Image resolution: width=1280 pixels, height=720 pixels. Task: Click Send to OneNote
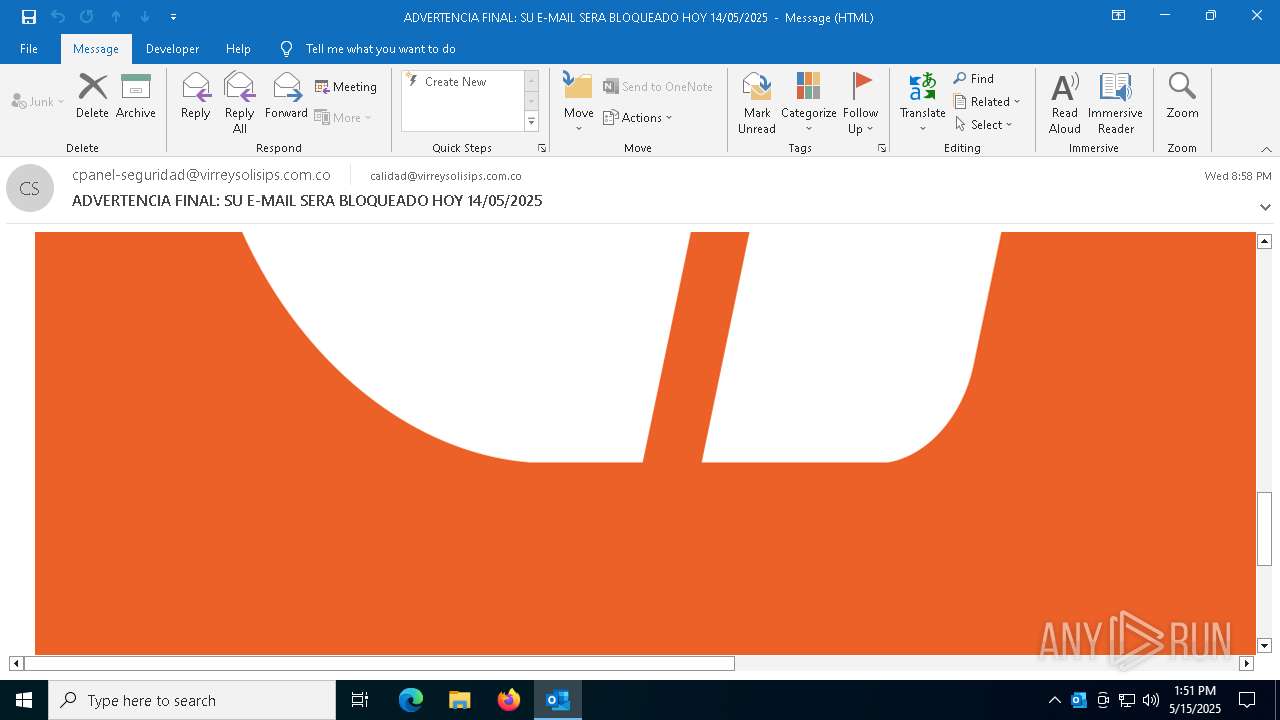pos(658,87)
